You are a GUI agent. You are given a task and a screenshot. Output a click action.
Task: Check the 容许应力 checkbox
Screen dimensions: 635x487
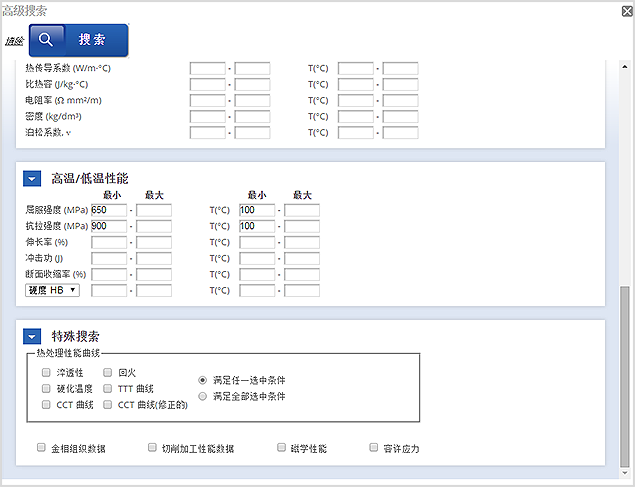[x=374, y=448]
